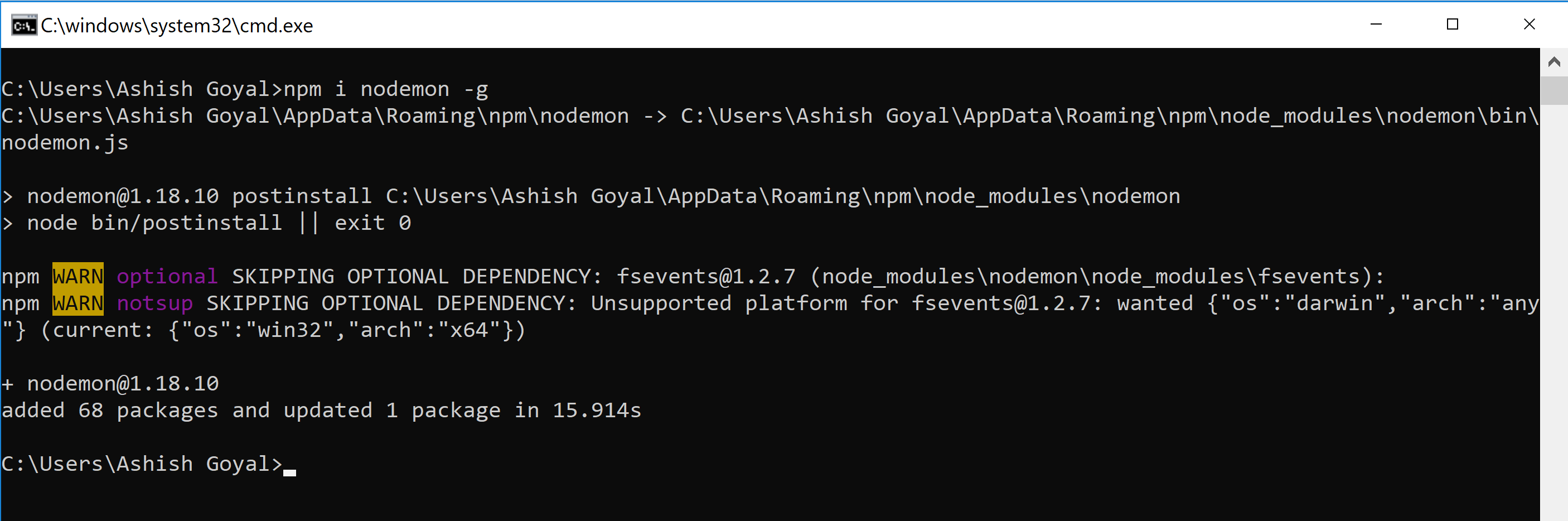Viewport: 1568px width, 521px height.
Task: Click the magenta notsup text
Action: 154,303
